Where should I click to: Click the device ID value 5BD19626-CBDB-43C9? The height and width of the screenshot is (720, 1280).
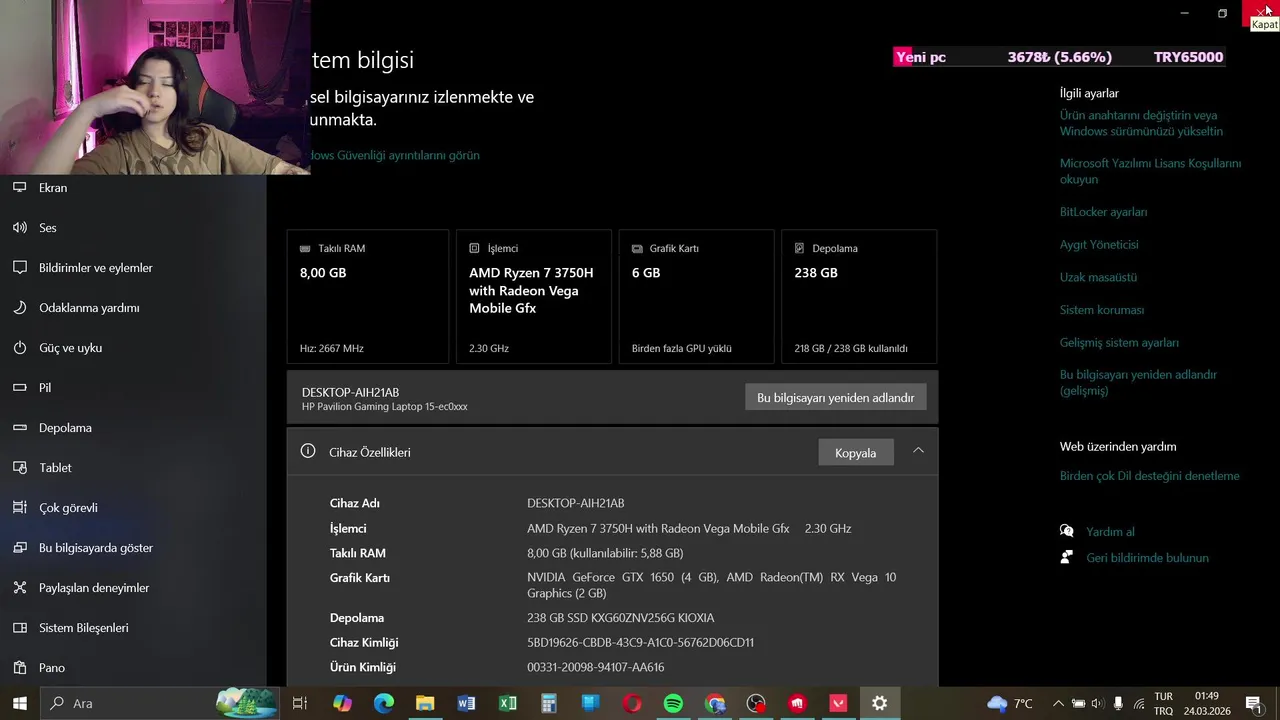click(640, 643)
